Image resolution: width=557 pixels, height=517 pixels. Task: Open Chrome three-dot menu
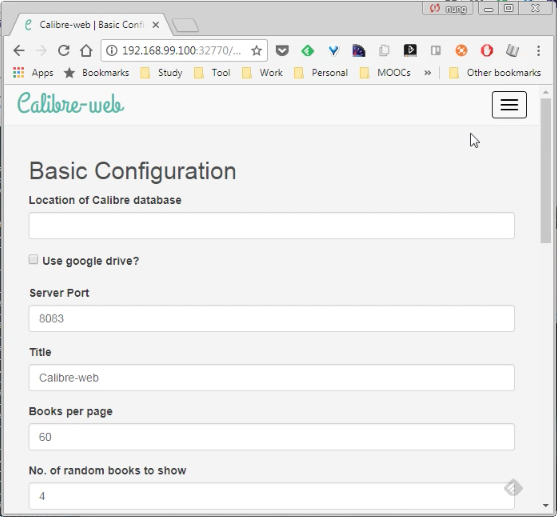(x=539, y=51)
